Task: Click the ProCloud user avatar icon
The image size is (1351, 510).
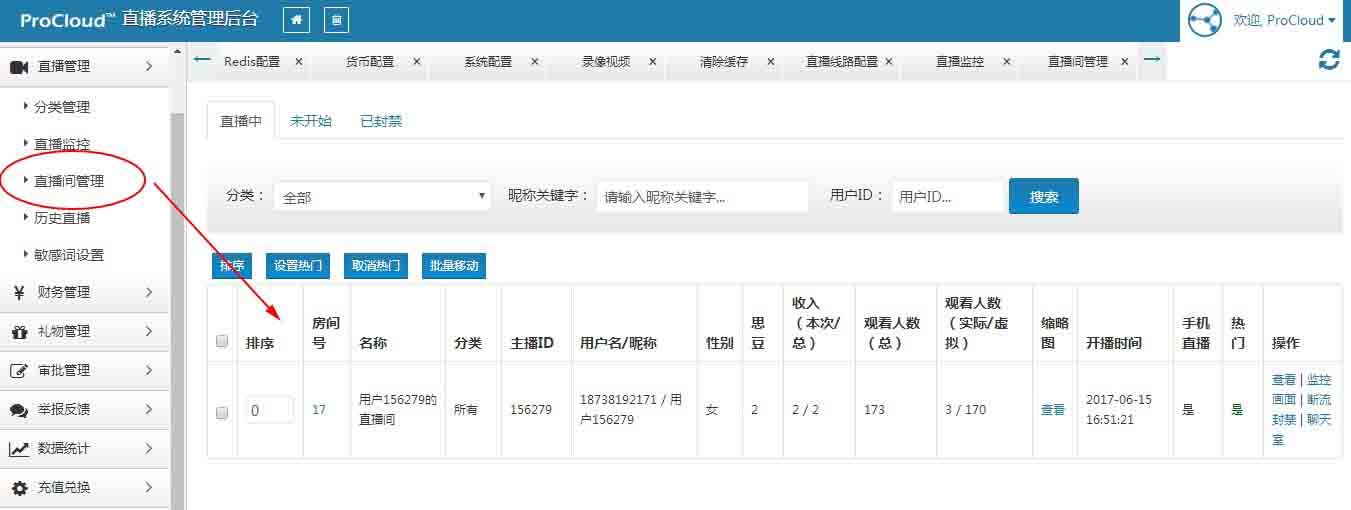Action: [1205, 20]
